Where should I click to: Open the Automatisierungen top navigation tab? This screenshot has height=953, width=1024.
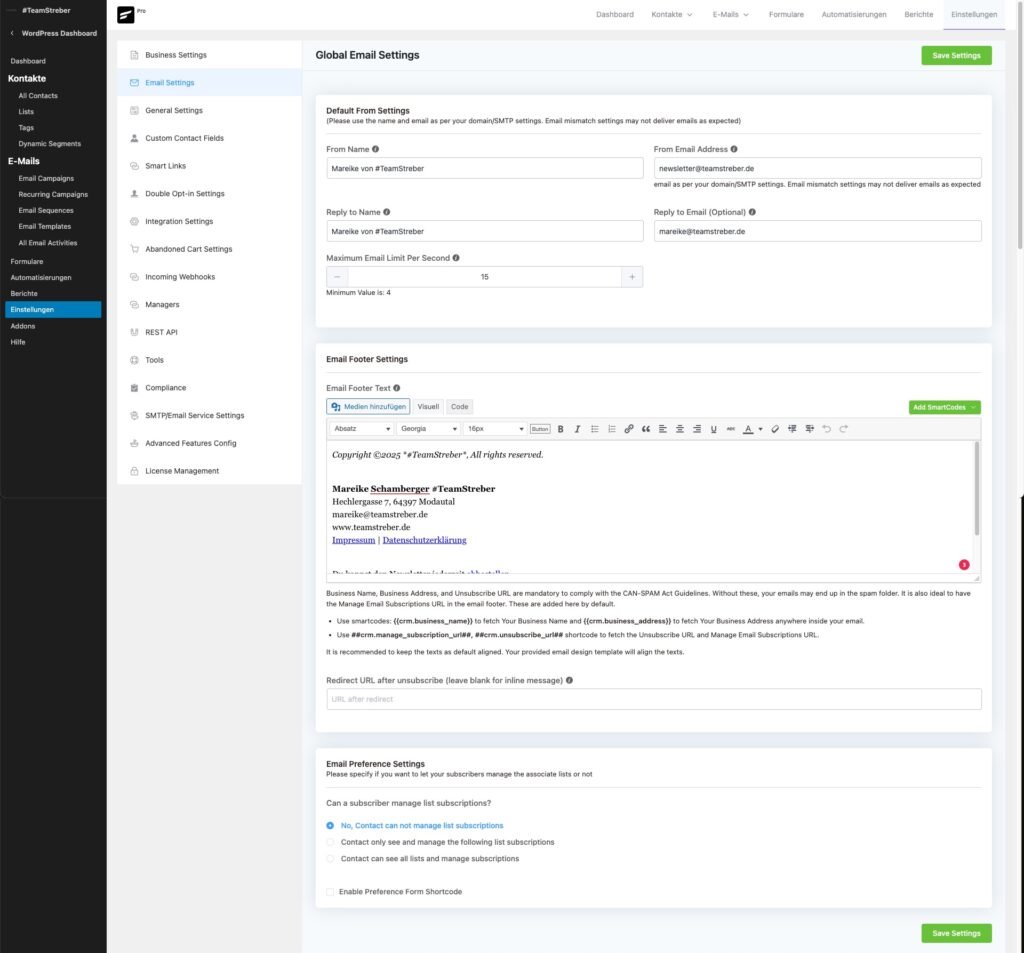854,15
